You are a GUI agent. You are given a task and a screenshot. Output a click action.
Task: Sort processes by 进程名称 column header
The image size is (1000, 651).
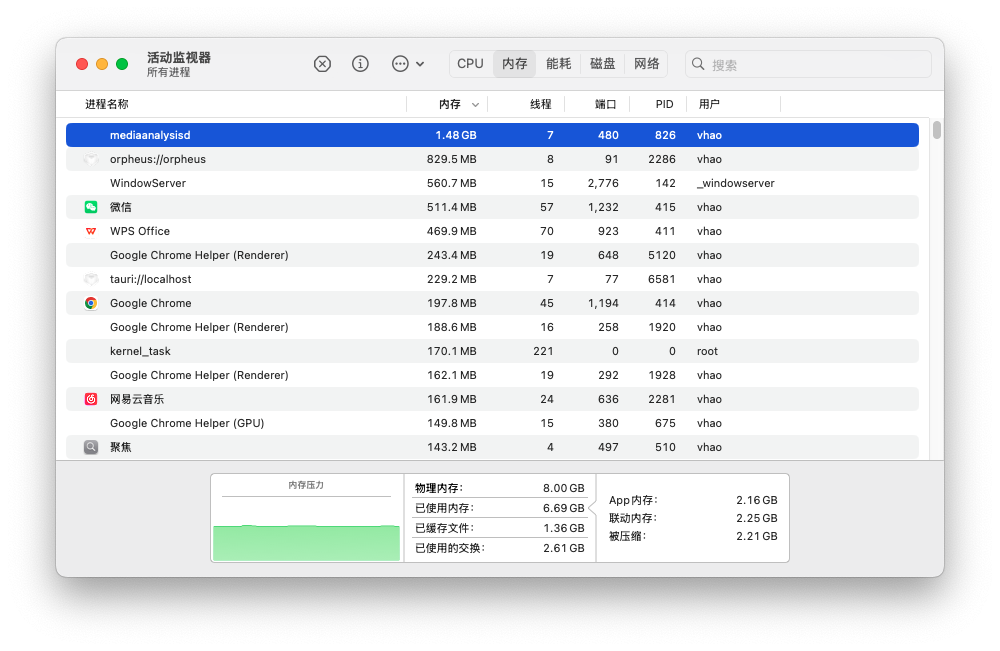point(107,104)
